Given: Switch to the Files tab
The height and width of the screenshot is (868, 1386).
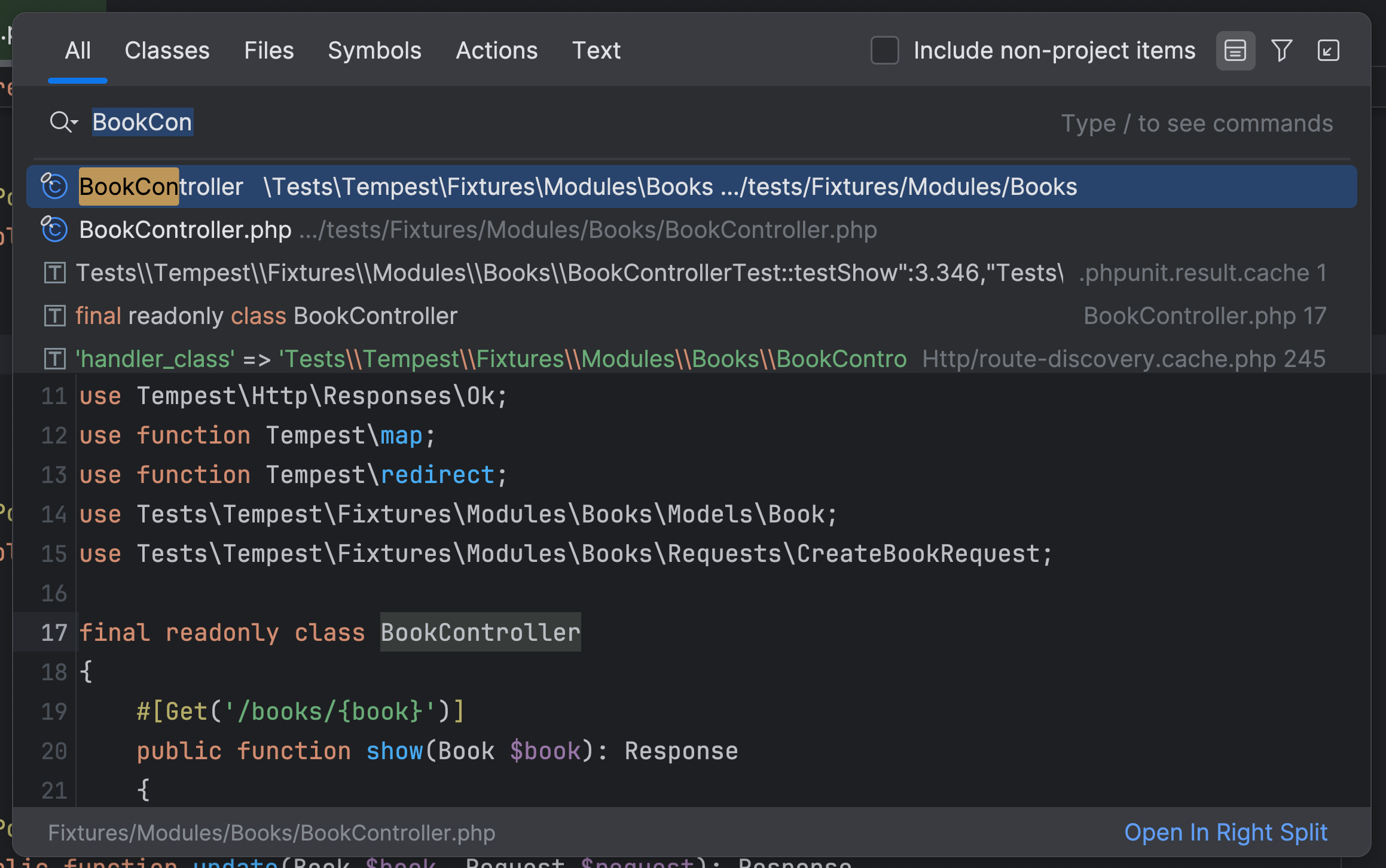Looking at the screenshot, I should (268, 51).
